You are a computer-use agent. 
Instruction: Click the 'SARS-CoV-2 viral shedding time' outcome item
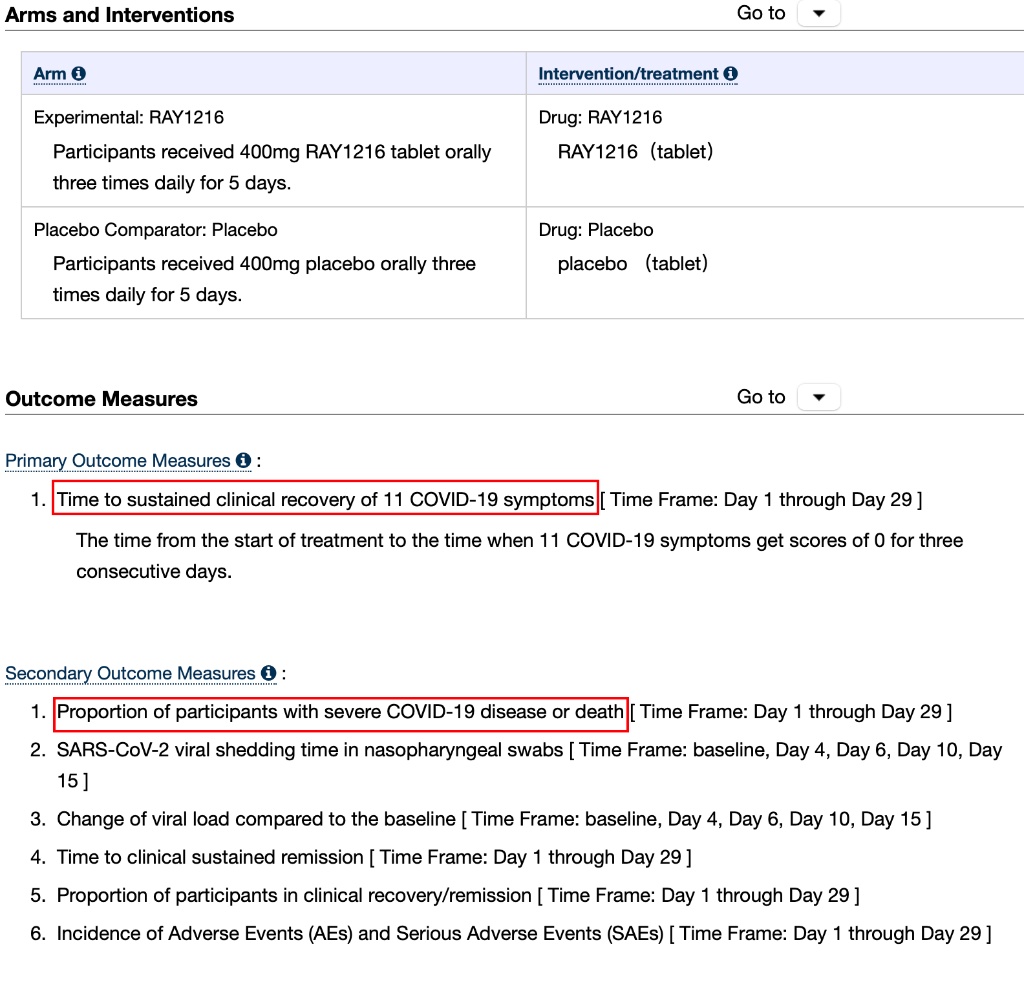tap(310, 750)
